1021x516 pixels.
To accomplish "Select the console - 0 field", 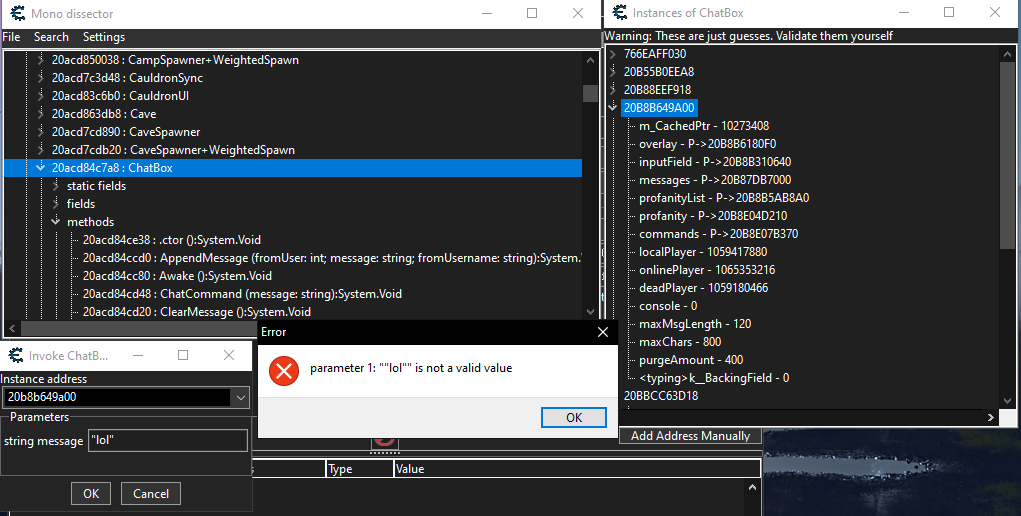I will point(668,306).
